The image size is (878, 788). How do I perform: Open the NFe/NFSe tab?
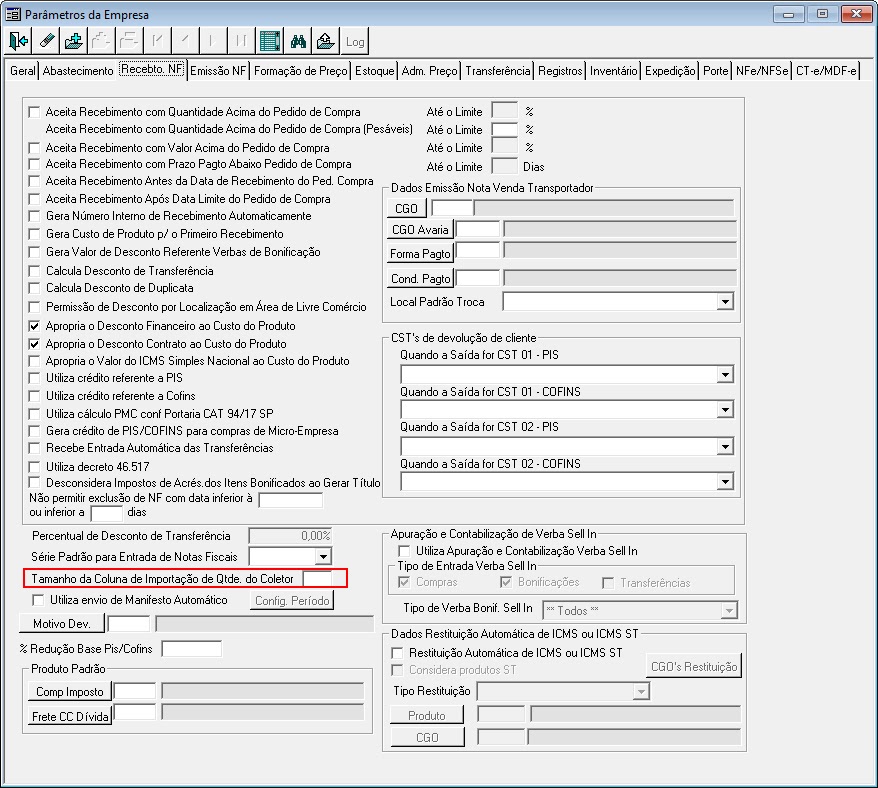[x=762, y=71]
